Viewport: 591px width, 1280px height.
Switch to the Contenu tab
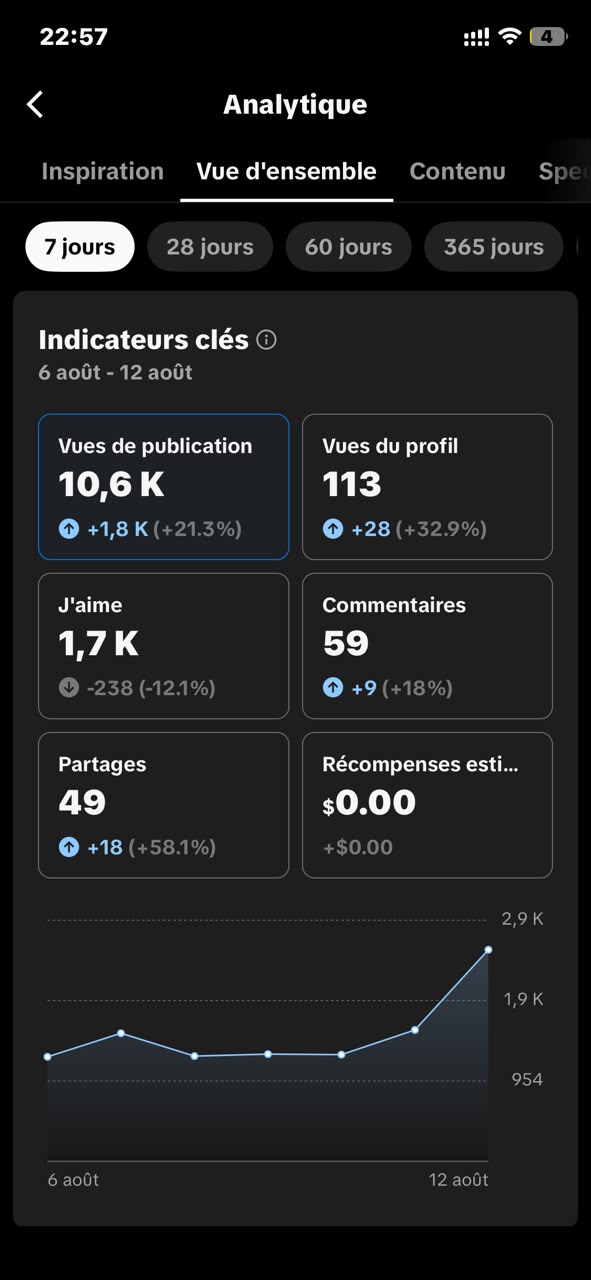point(457,171)
